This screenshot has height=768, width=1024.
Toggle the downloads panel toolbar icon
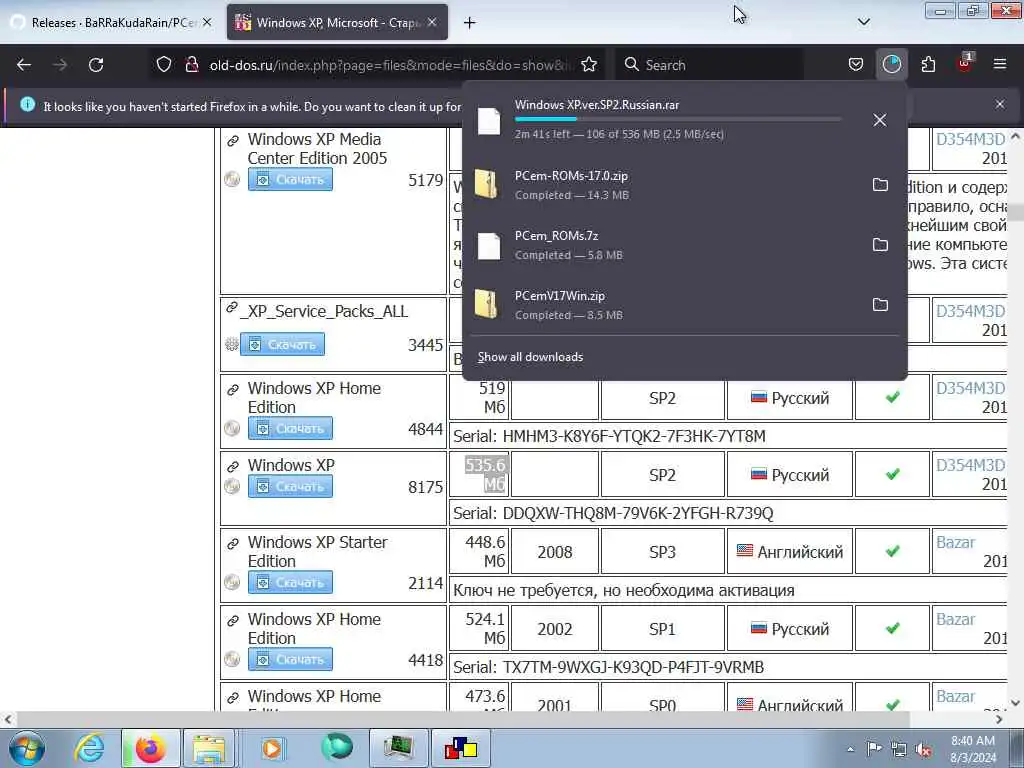coord(891,65)
